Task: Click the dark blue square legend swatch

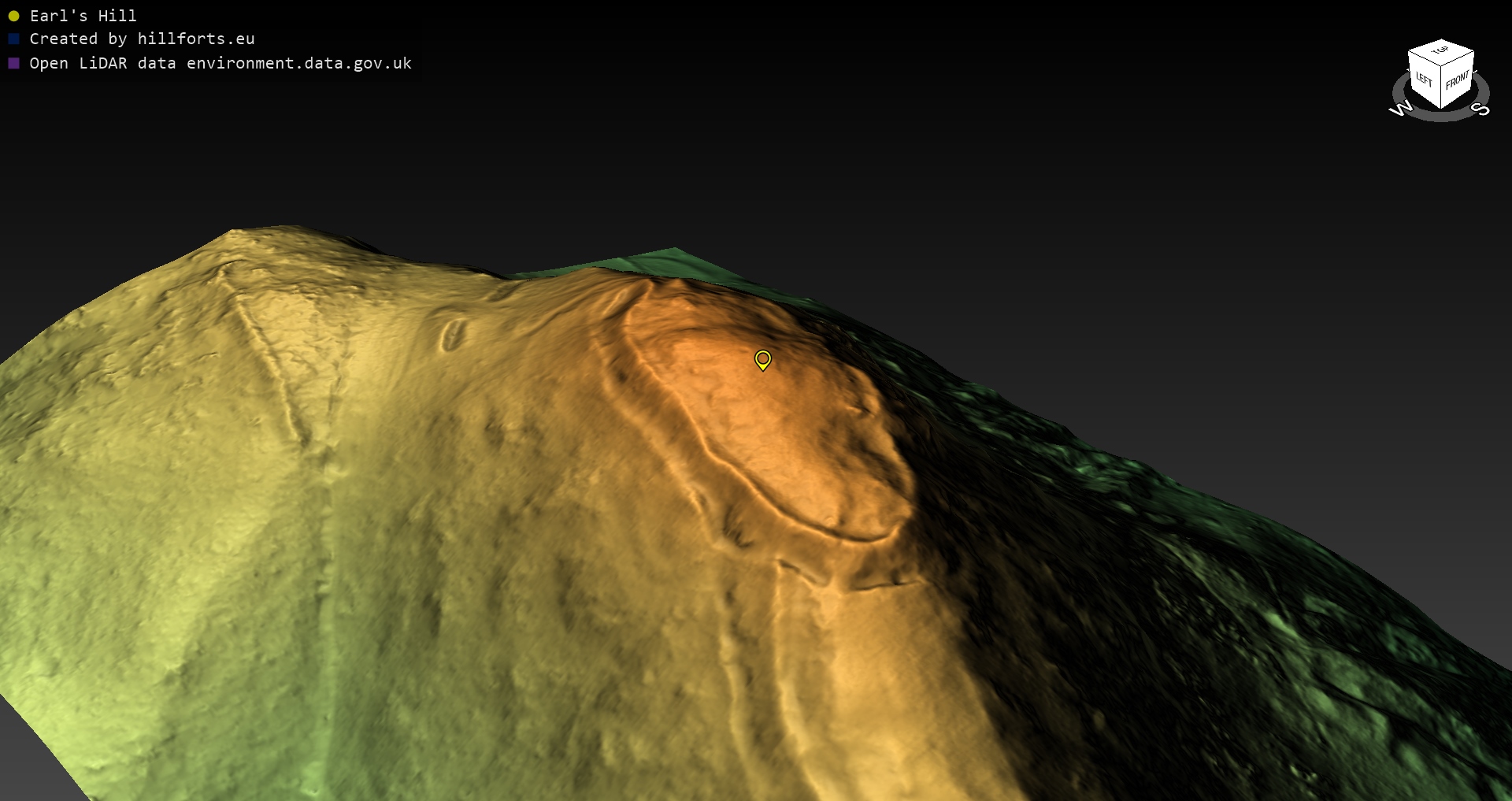Action: (13, 39)
